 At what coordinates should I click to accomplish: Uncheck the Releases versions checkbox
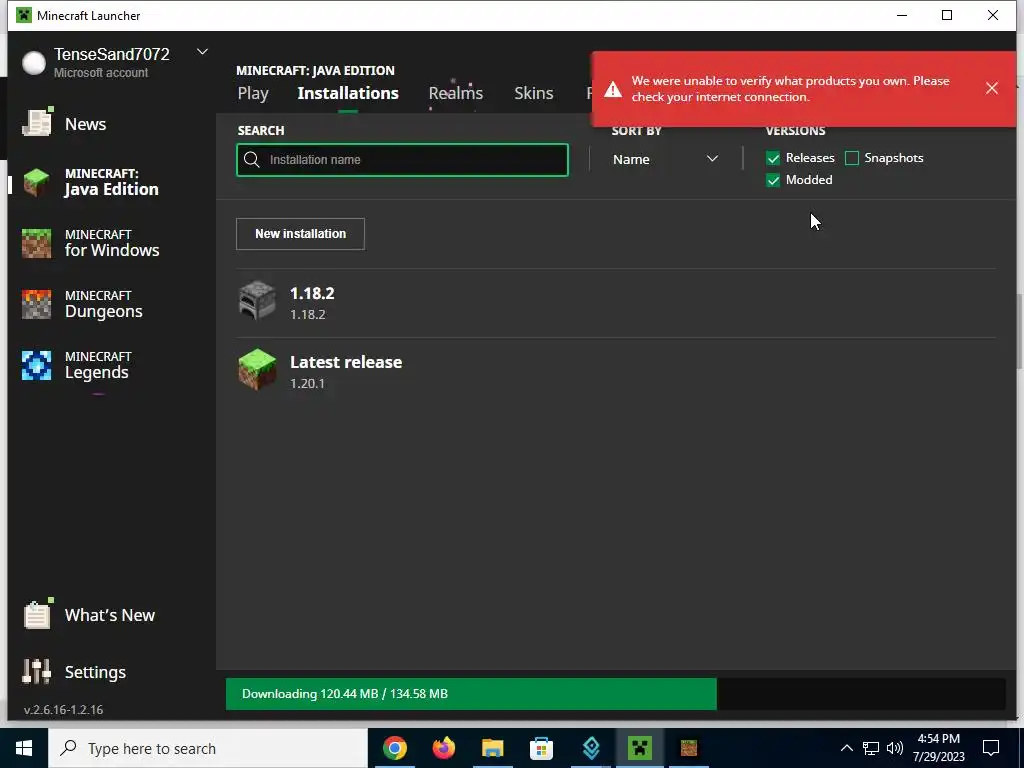click(x=773, y=158)
